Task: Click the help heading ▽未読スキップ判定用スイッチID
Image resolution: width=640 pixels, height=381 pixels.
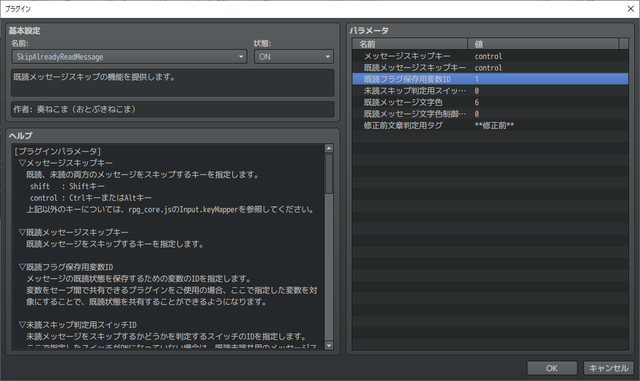Action: pyautogui.click(x=78, y=325)
